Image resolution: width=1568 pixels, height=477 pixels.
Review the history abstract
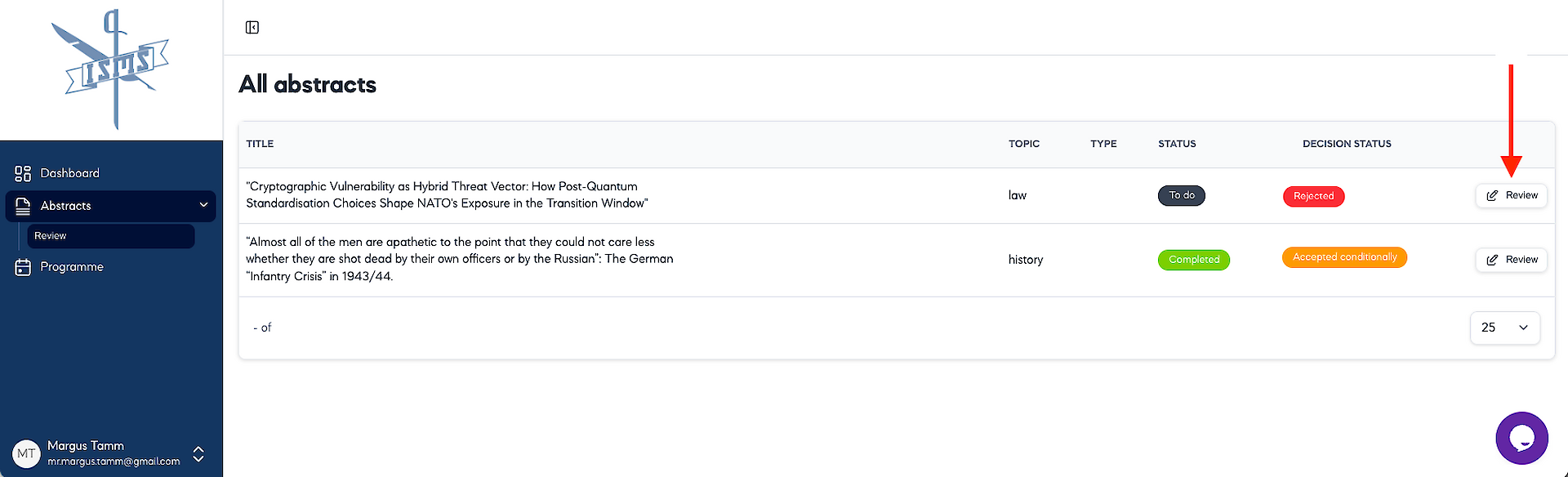pyautogui.click(x=1511, y=260)
